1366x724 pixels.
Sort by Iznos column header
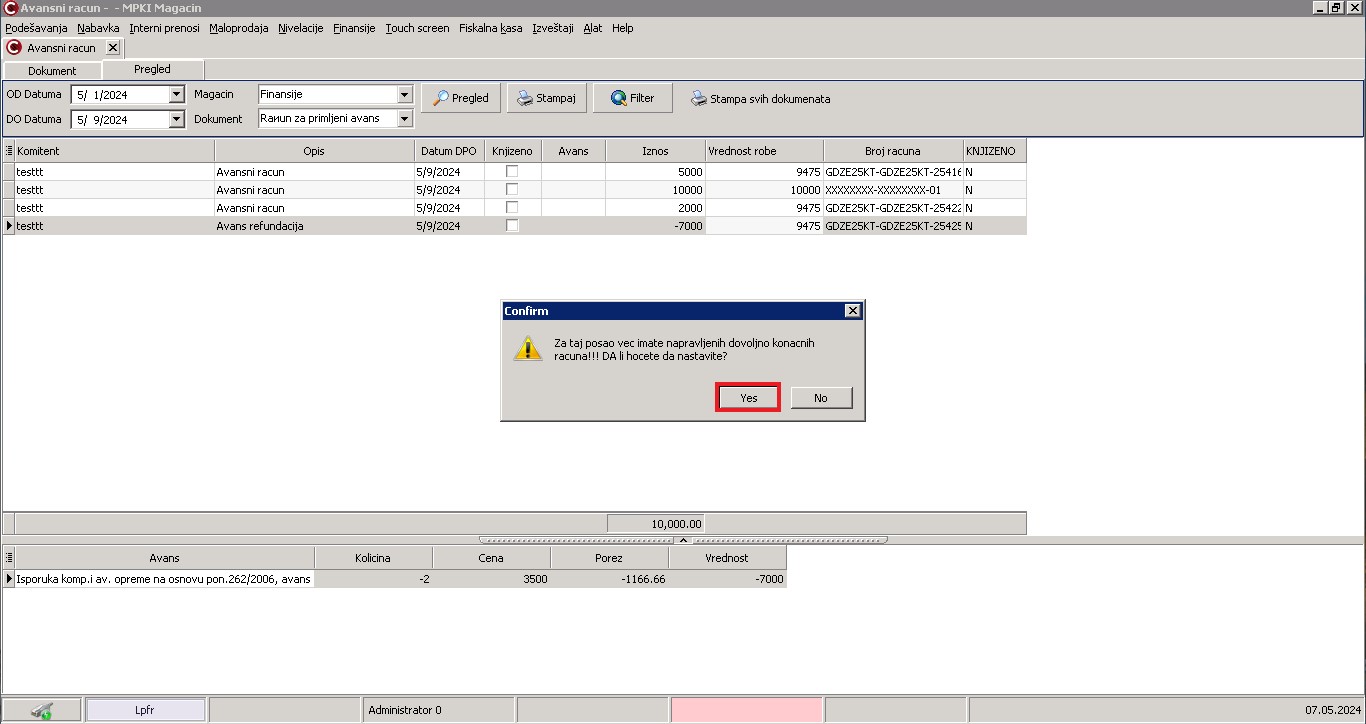point(655,151)
